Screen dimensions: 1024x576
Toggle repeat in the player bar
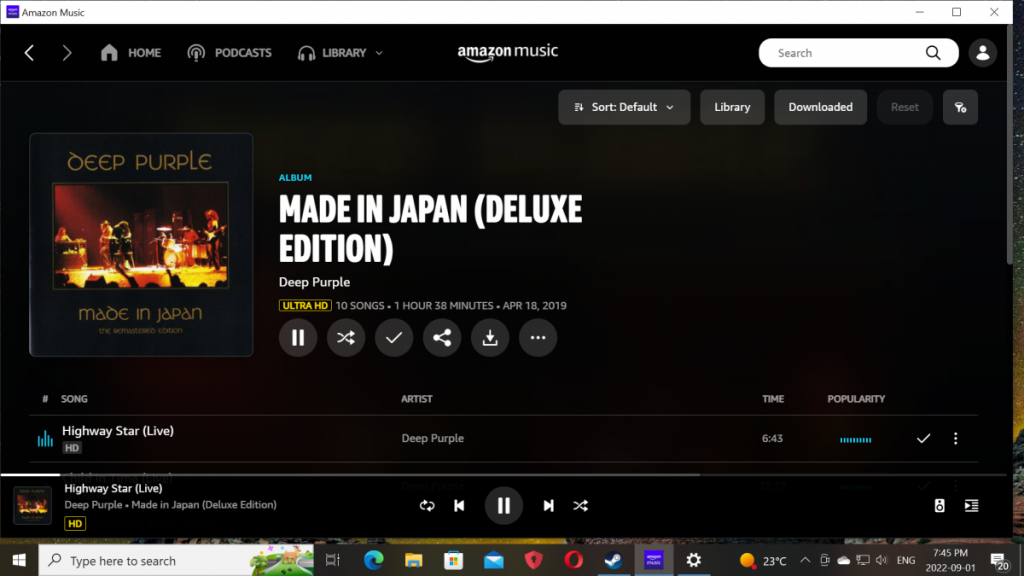[427, 505]
